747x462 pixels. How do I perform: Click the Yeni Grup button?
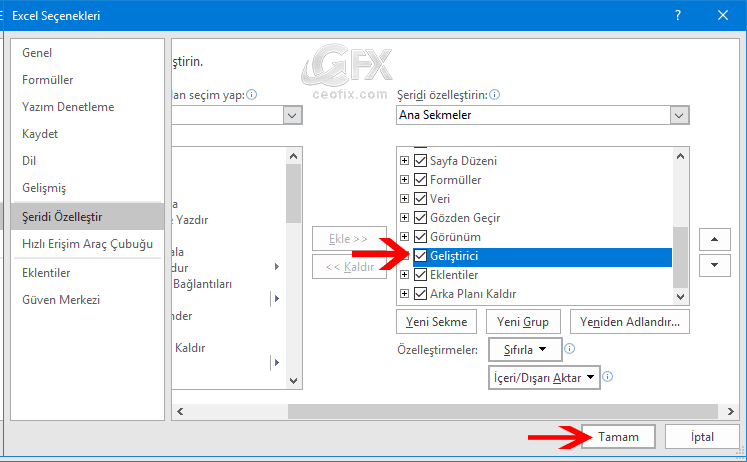[523, 322]
